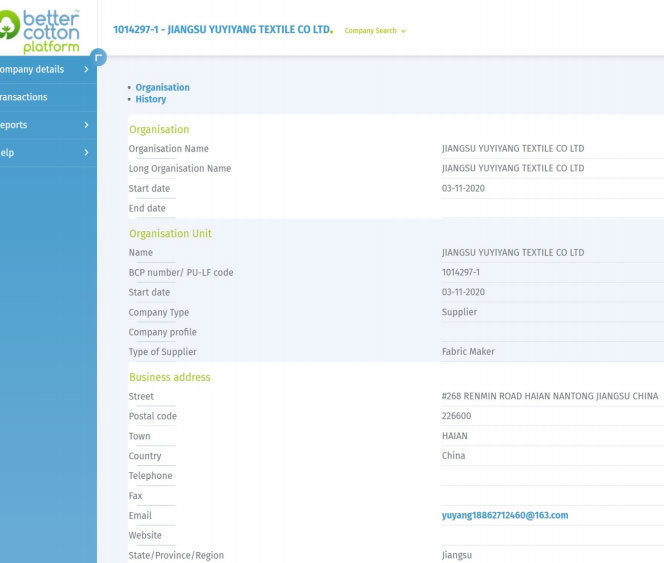Click the Better Cotton Platform logo
The image size is (664, 563).
(x=39, y=31)
